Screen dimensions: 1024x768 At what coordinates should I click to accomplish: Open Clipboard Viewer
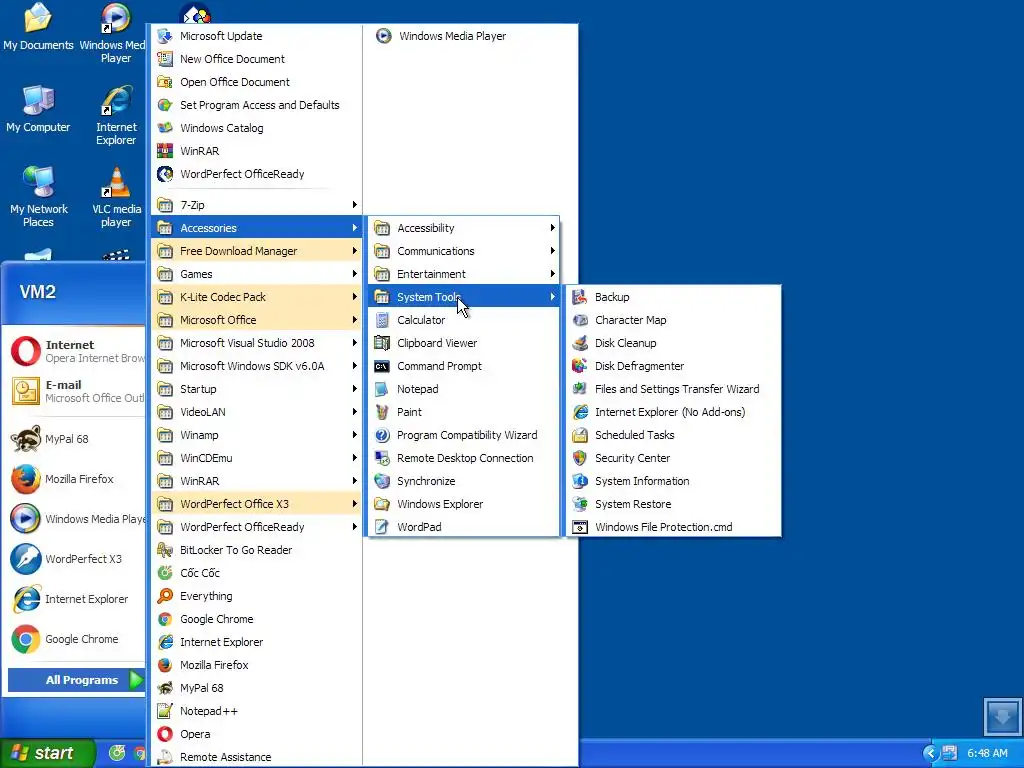click(x=464, y=343)
